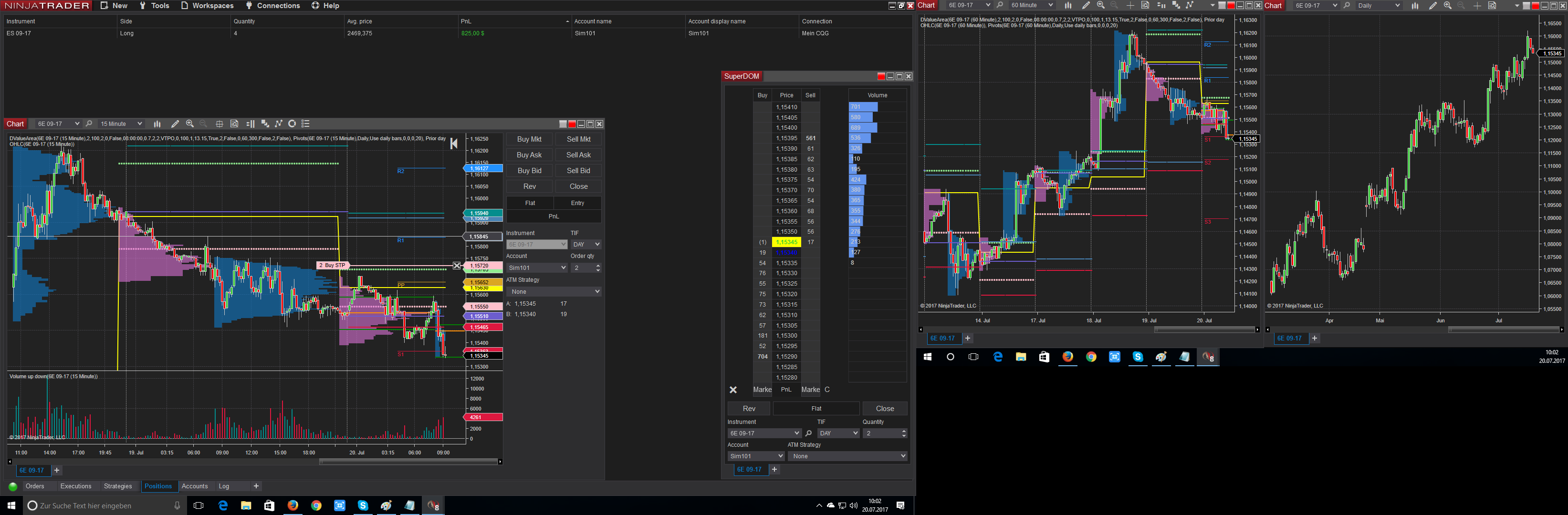The image size is (1568, 515).
Task: Click Close button in SuperDOM
Action: 884,409
